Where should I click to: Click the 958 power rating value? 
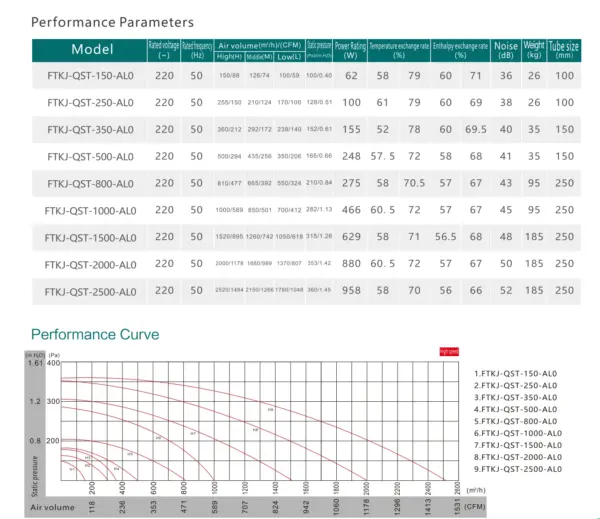[x=350, y=291]
